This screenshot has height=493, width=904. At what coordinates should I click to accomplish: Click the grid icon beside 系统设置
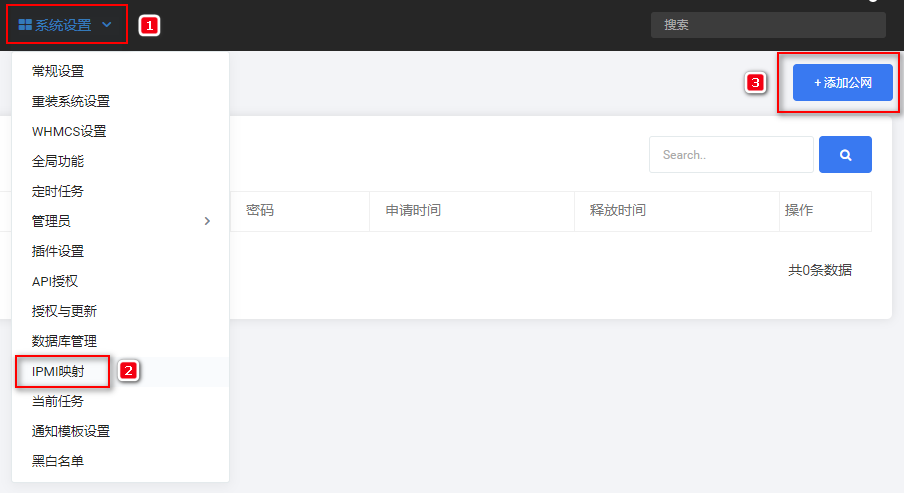click(25, 25)
